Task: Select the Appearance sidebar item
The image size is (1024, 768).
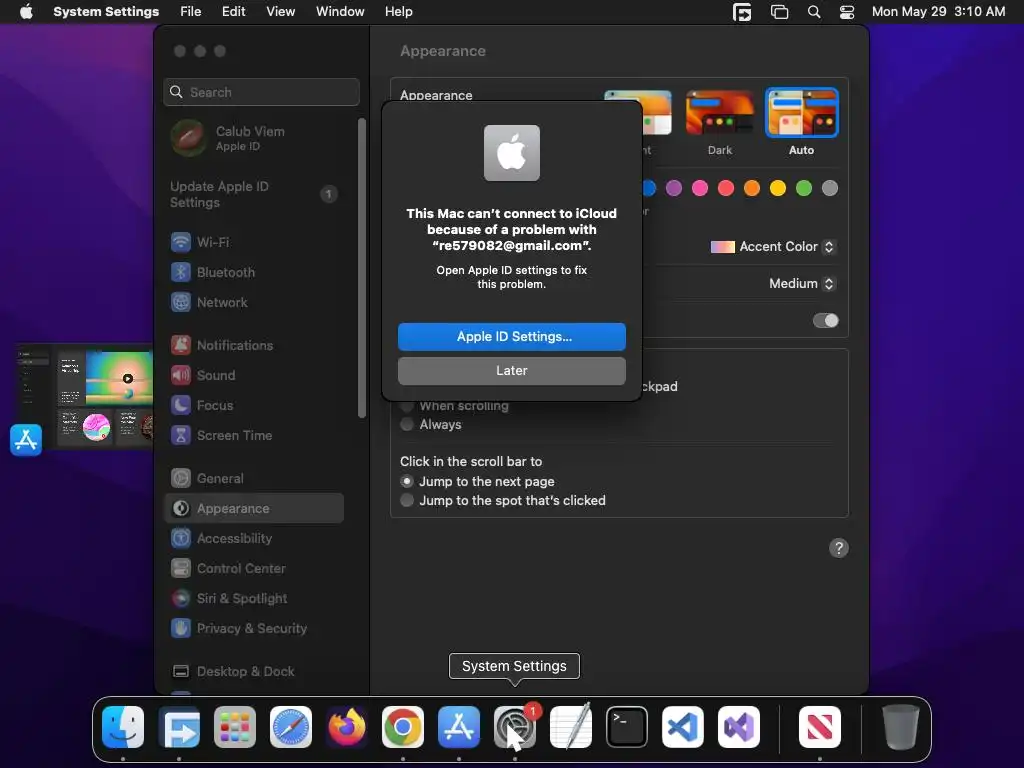Action: click(x=253, y=509)
